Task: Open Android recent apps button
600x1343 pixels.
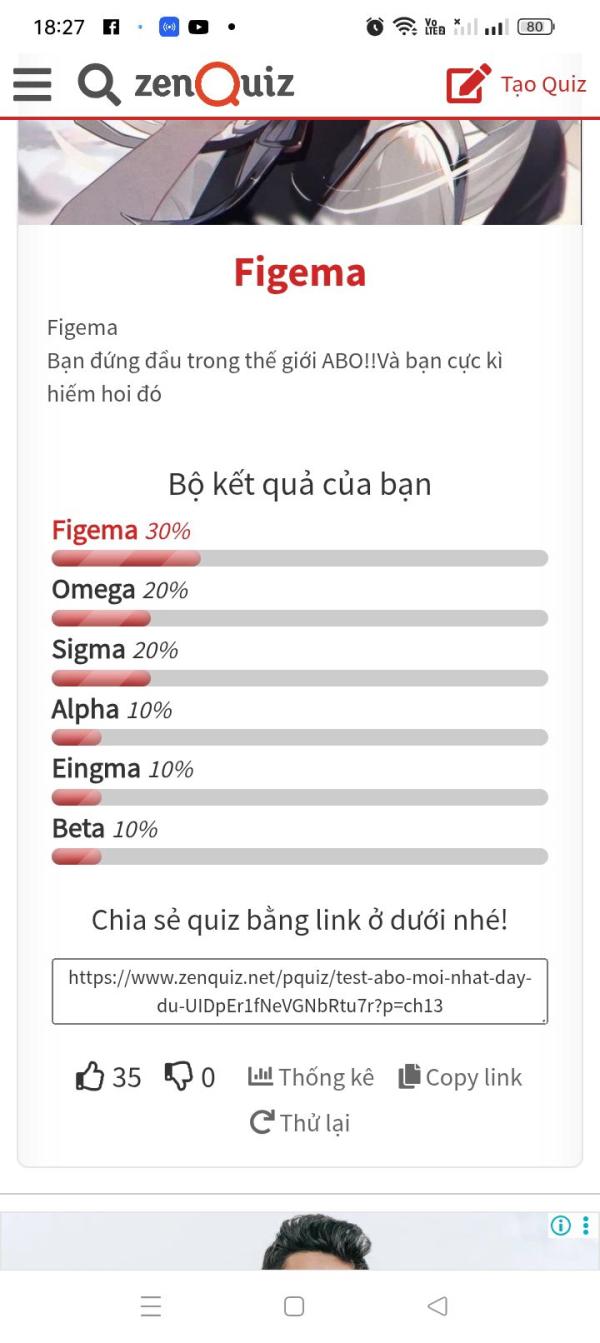Action: click(151, 1306)
